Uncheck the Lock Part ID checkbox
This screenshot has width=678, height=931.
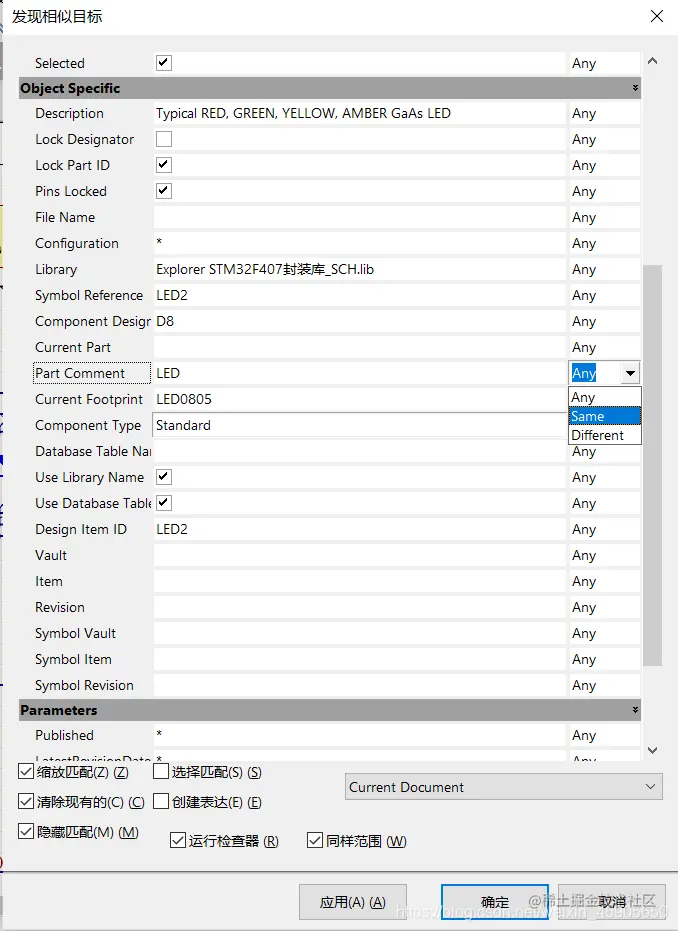point(164,164)
